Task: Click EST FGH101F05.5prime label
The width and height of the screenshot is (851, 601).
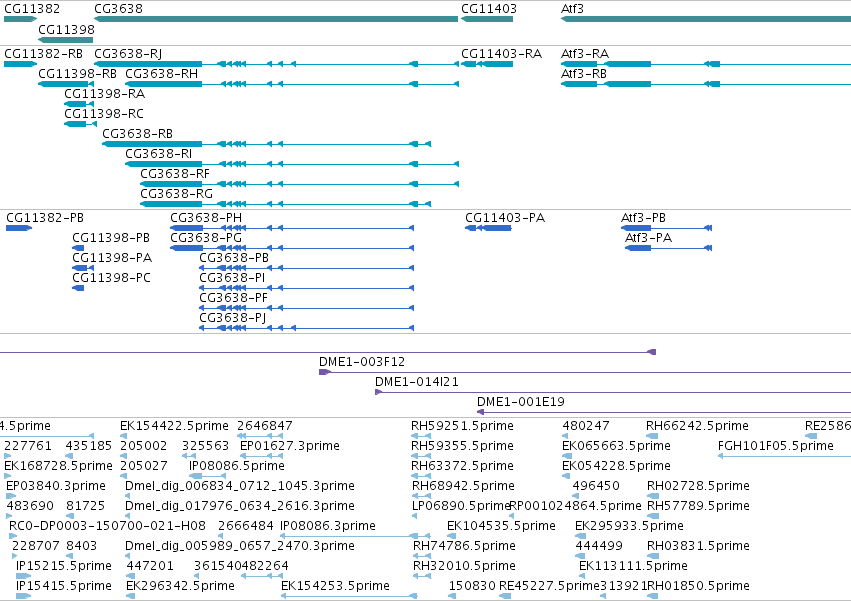Action: pyautogui.click(x=776, y=446)
